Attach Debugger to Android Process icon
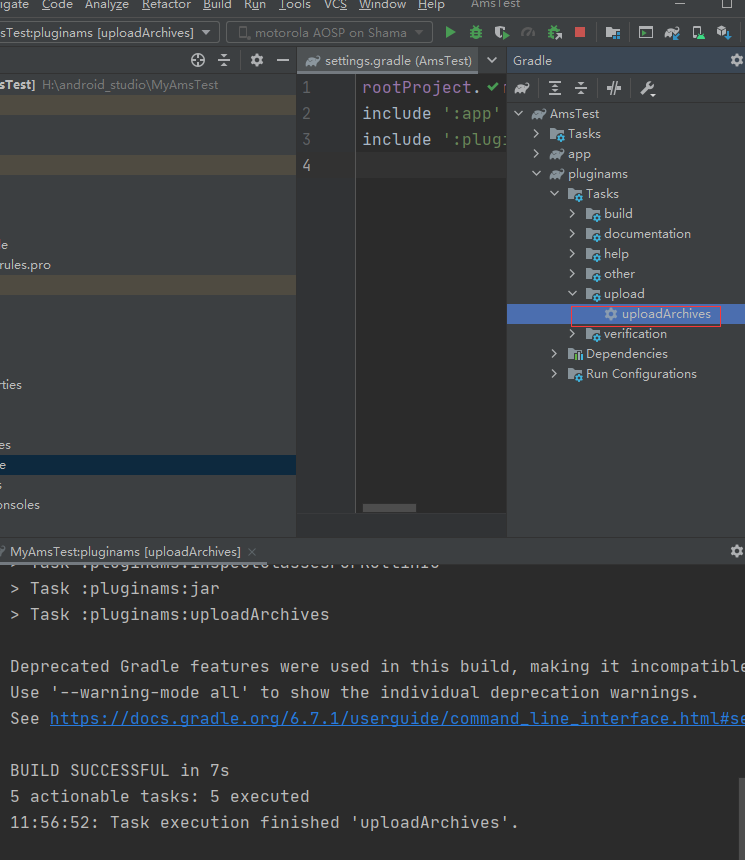Screen dimensions: 745x860 555,32
